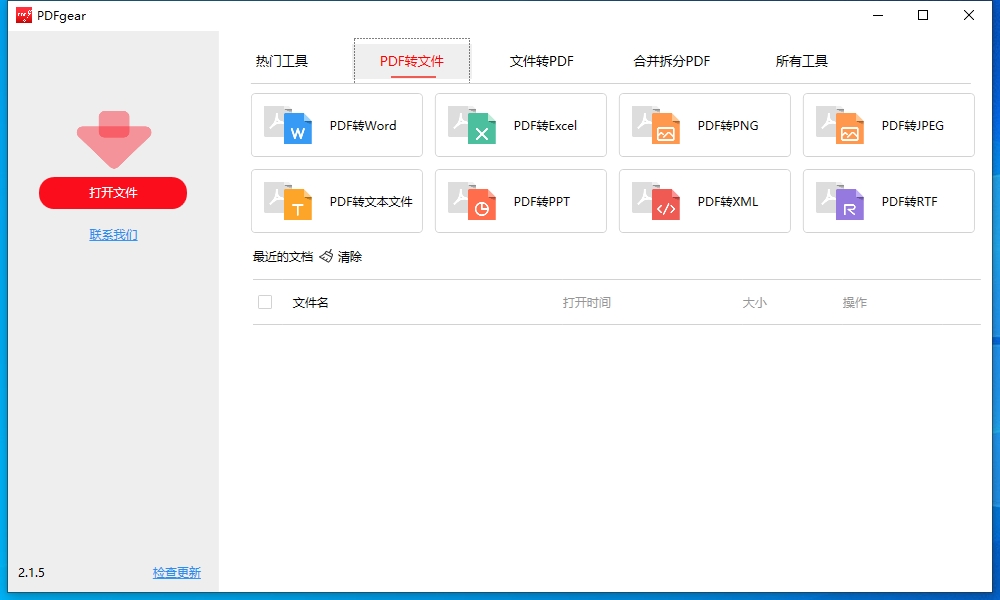Click the broom icon beside 清除
This screenshot has height=600, width=1000.
tap(326, 256)
